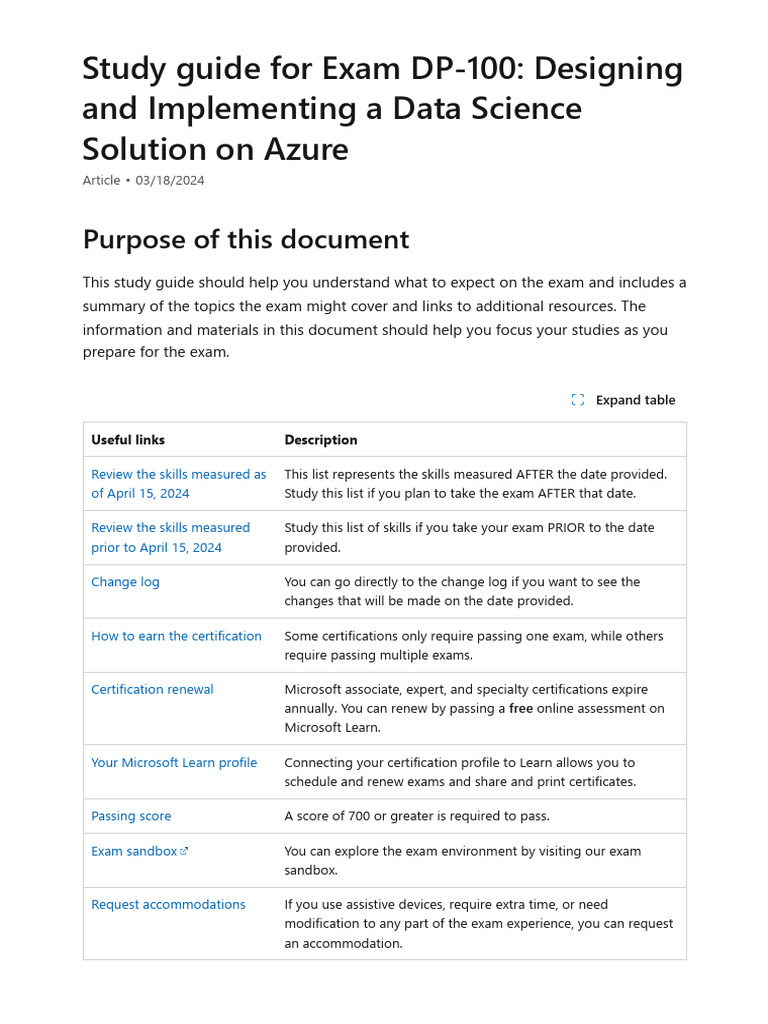Open the Request accommodations link
768x1024 pixels.
[168, 904]
